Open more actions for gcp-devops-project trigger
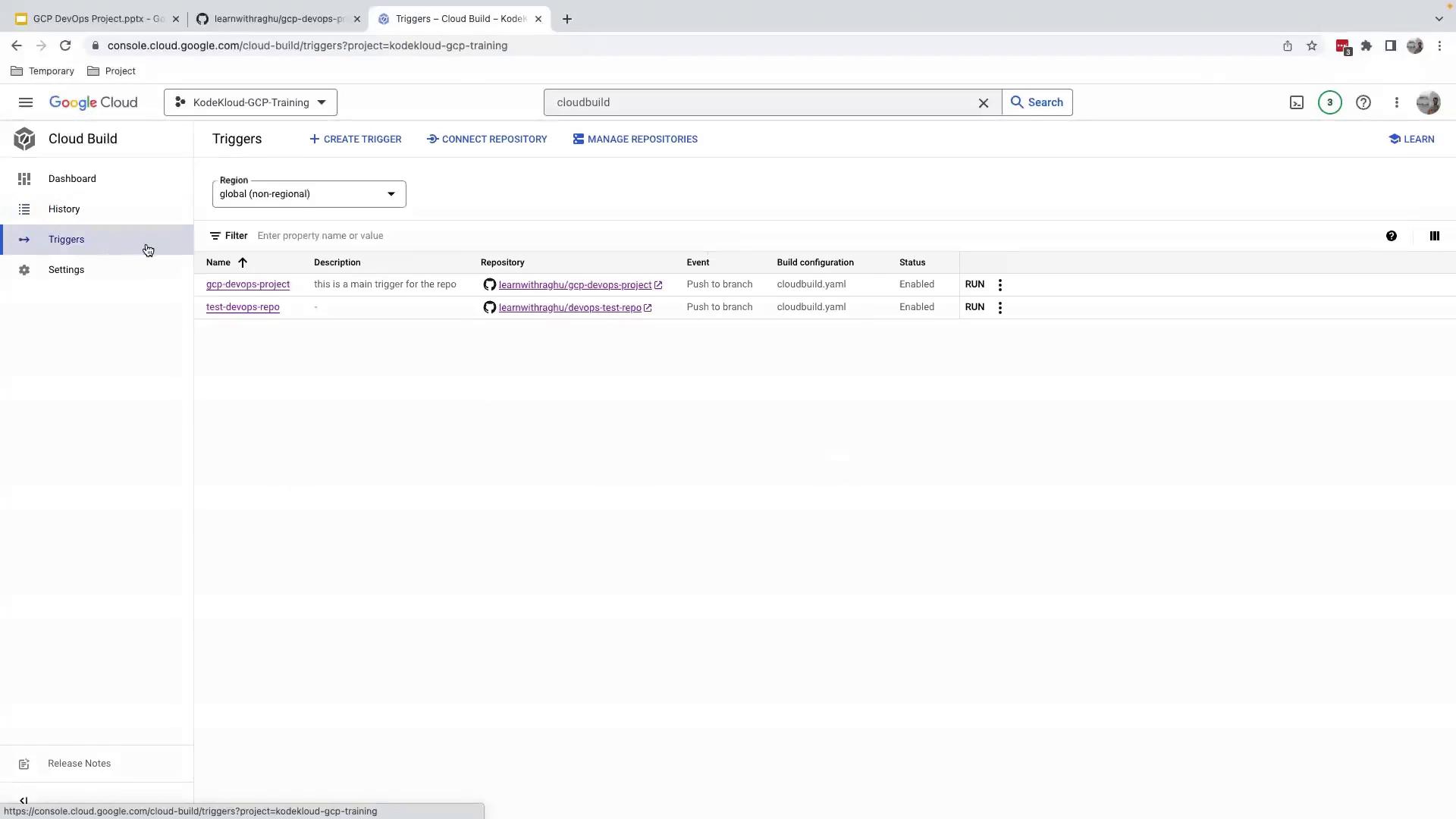The height and width of the screenshot is (819, 1456). tap(999, 285)
